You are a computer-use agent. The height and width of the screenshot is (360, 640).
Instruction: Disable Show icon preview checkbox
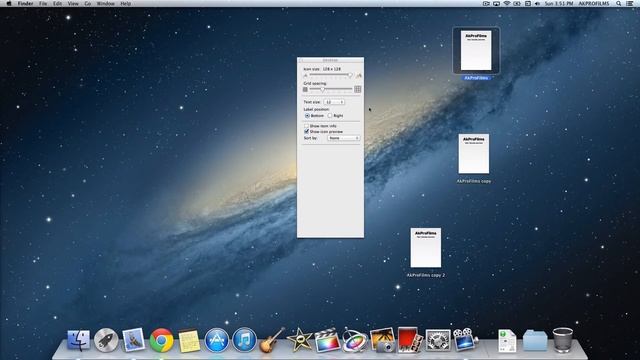click(307, 132)
